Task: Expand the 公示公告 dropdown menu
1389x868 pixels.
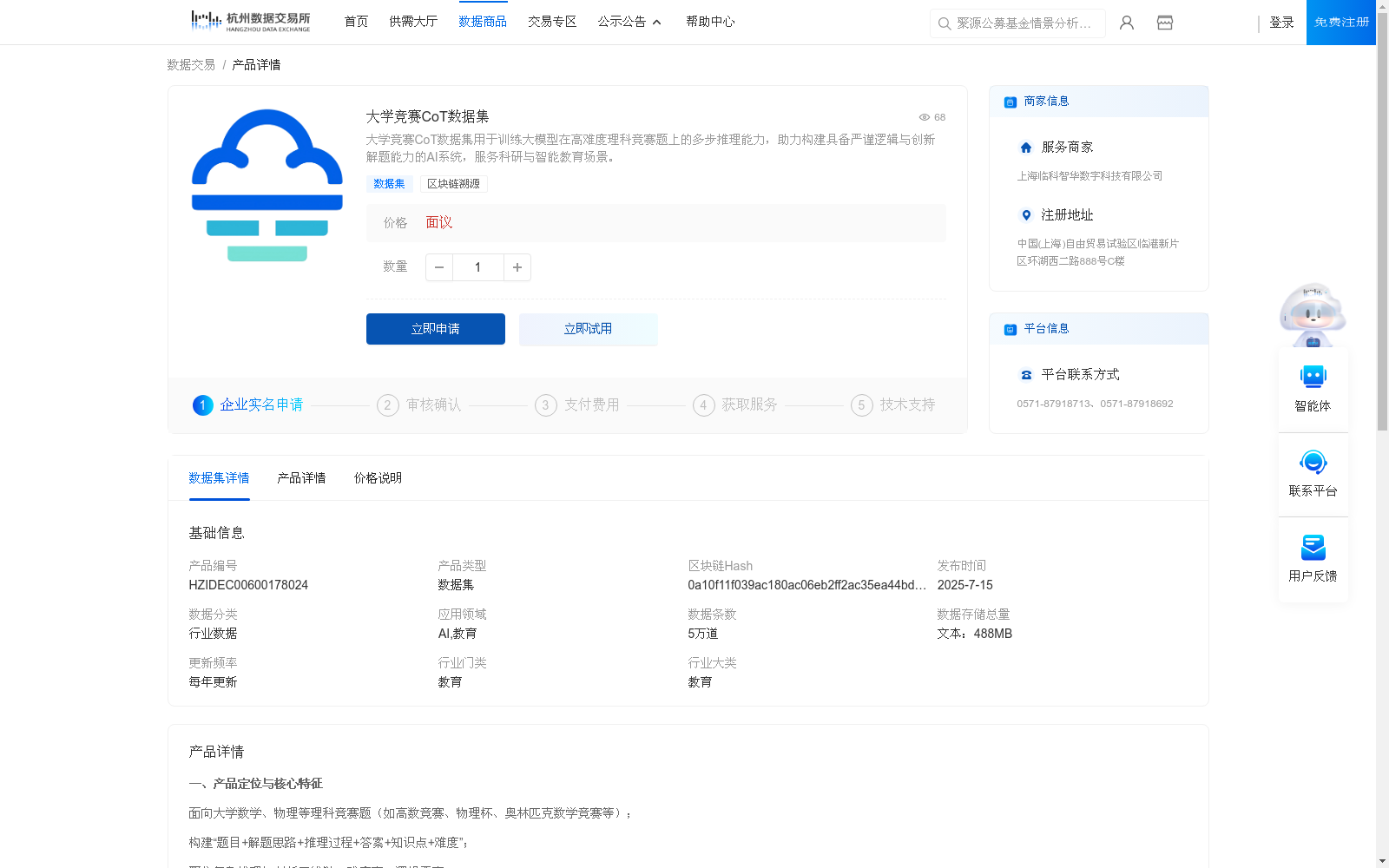Action: tap(629, 22)
